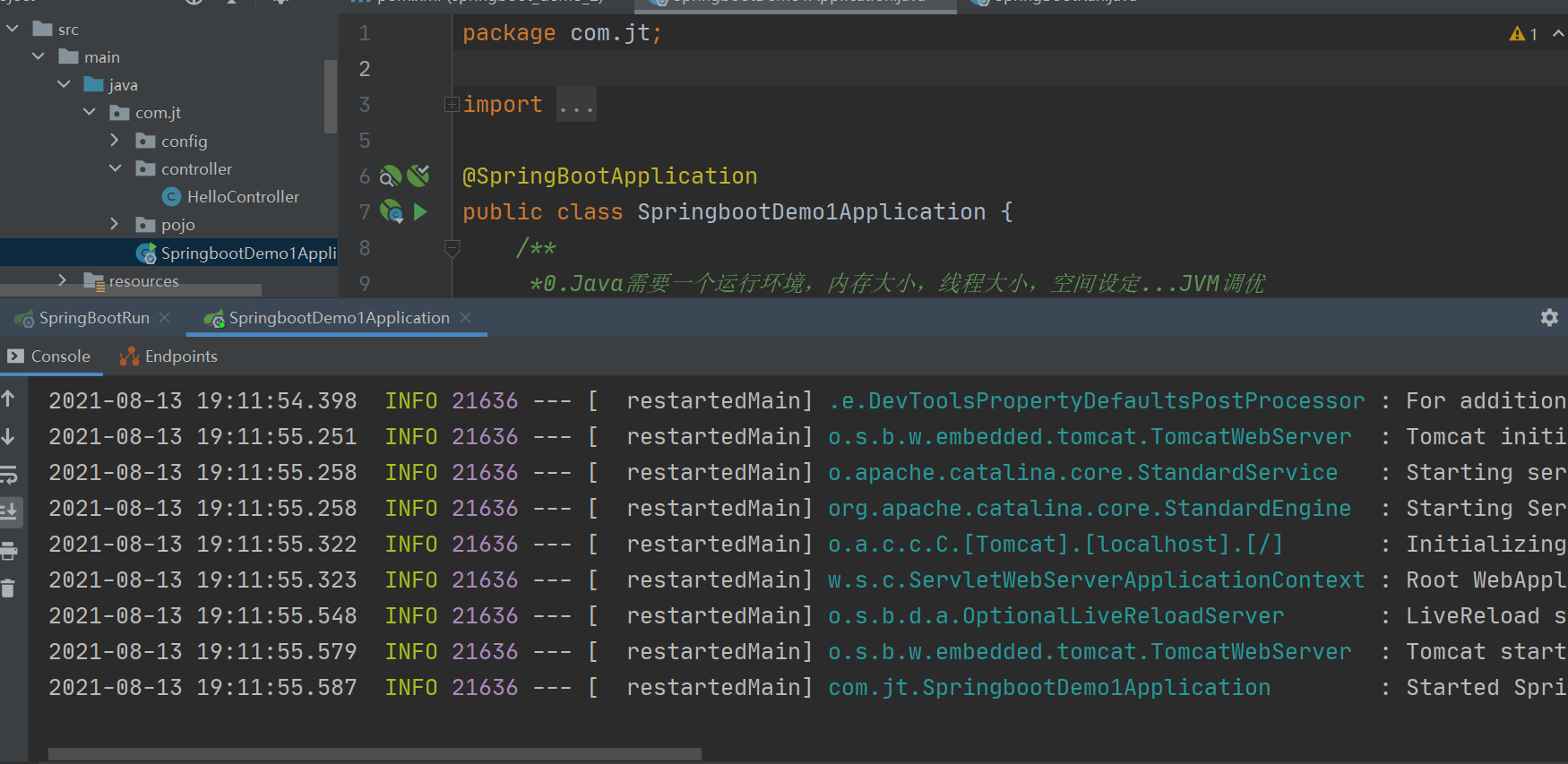
Task: Click the class name SpringbootDemo1Application in code
Action: click(812, 212)
